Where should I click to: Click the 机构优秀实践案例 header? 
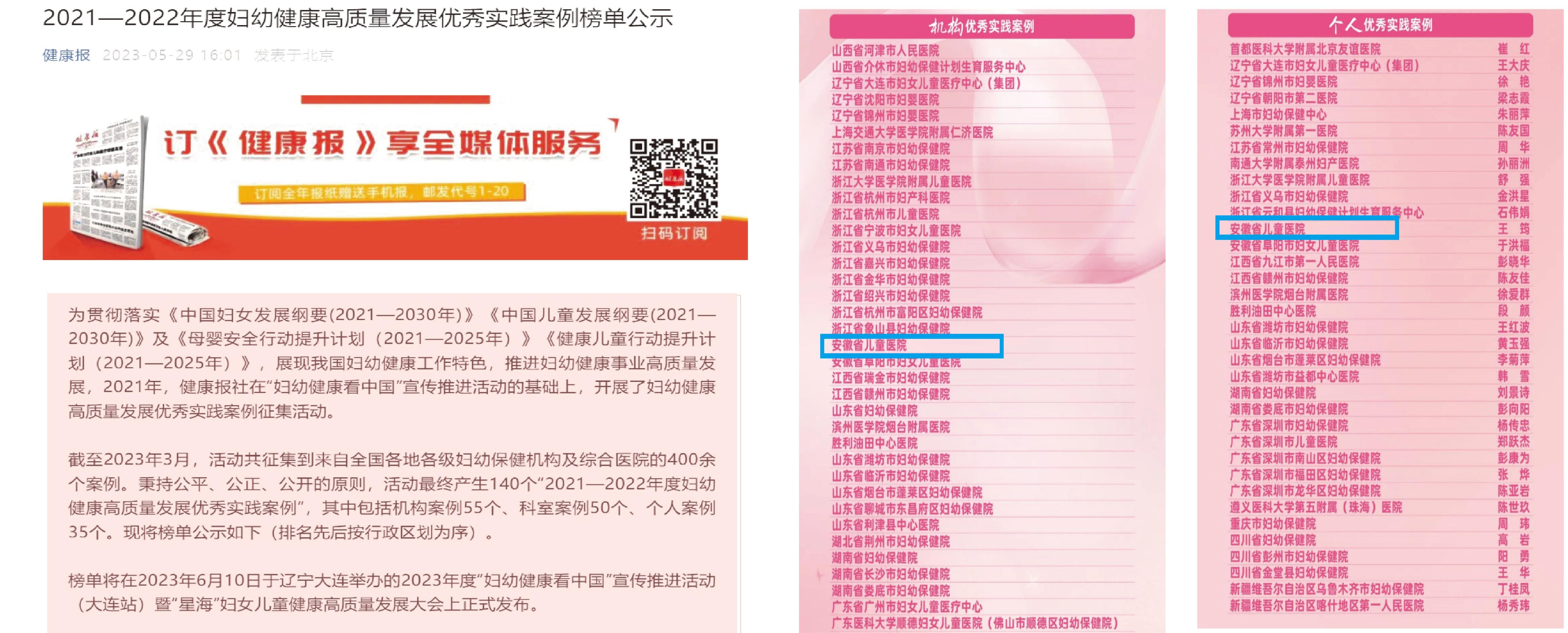click(981, 26)
